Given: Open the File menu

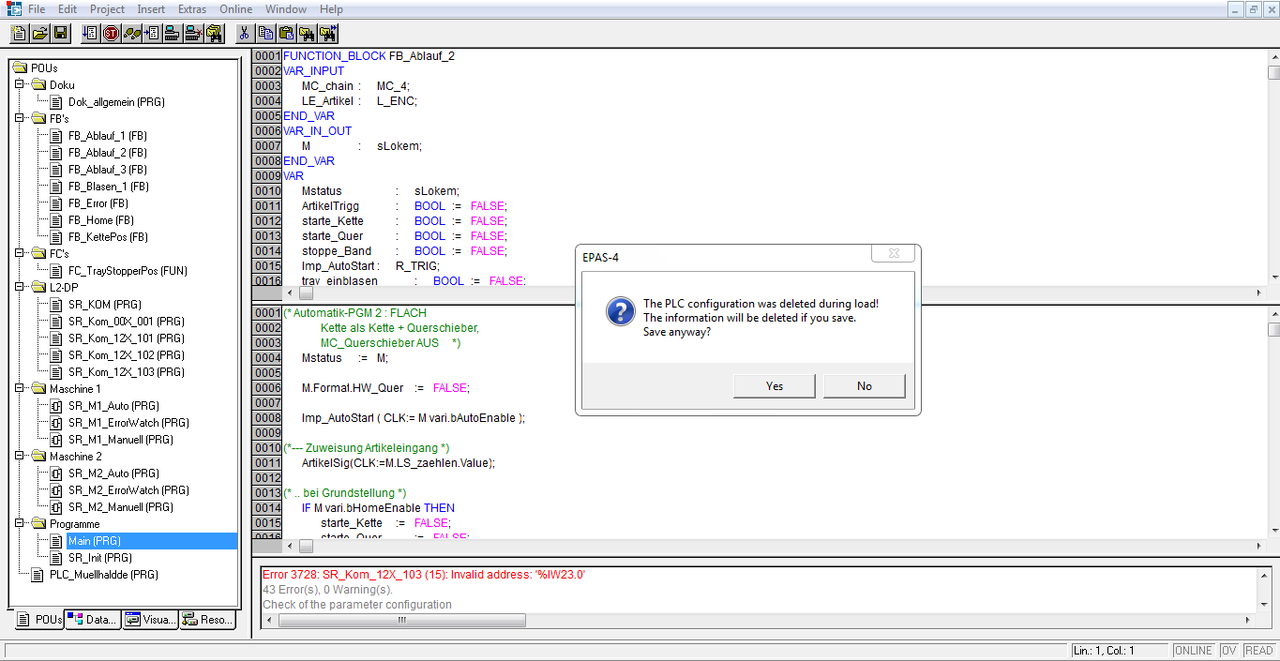Looking at the screenshot, I should [x=37, y=9].
